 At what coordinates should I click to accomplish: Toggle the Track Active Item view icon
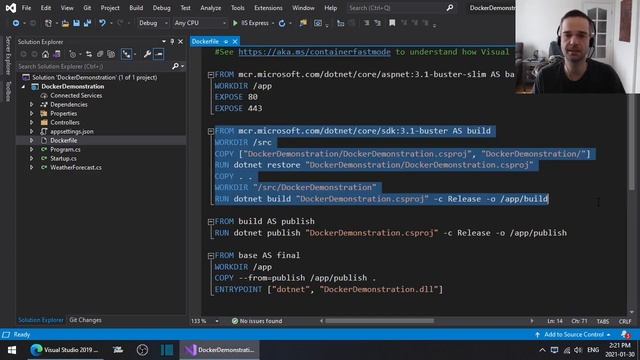(127, 54)
